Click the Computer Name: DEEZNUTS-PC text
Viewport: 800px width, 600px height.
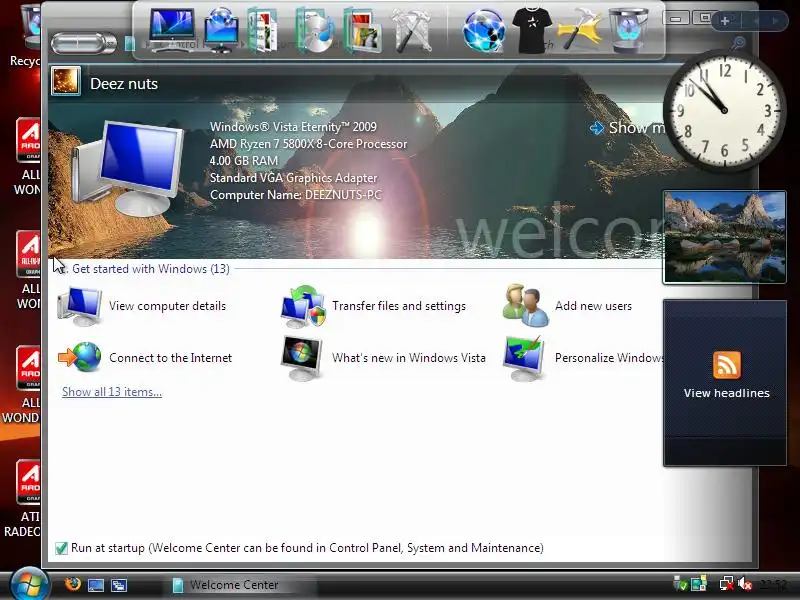click(x=295, y=195)
